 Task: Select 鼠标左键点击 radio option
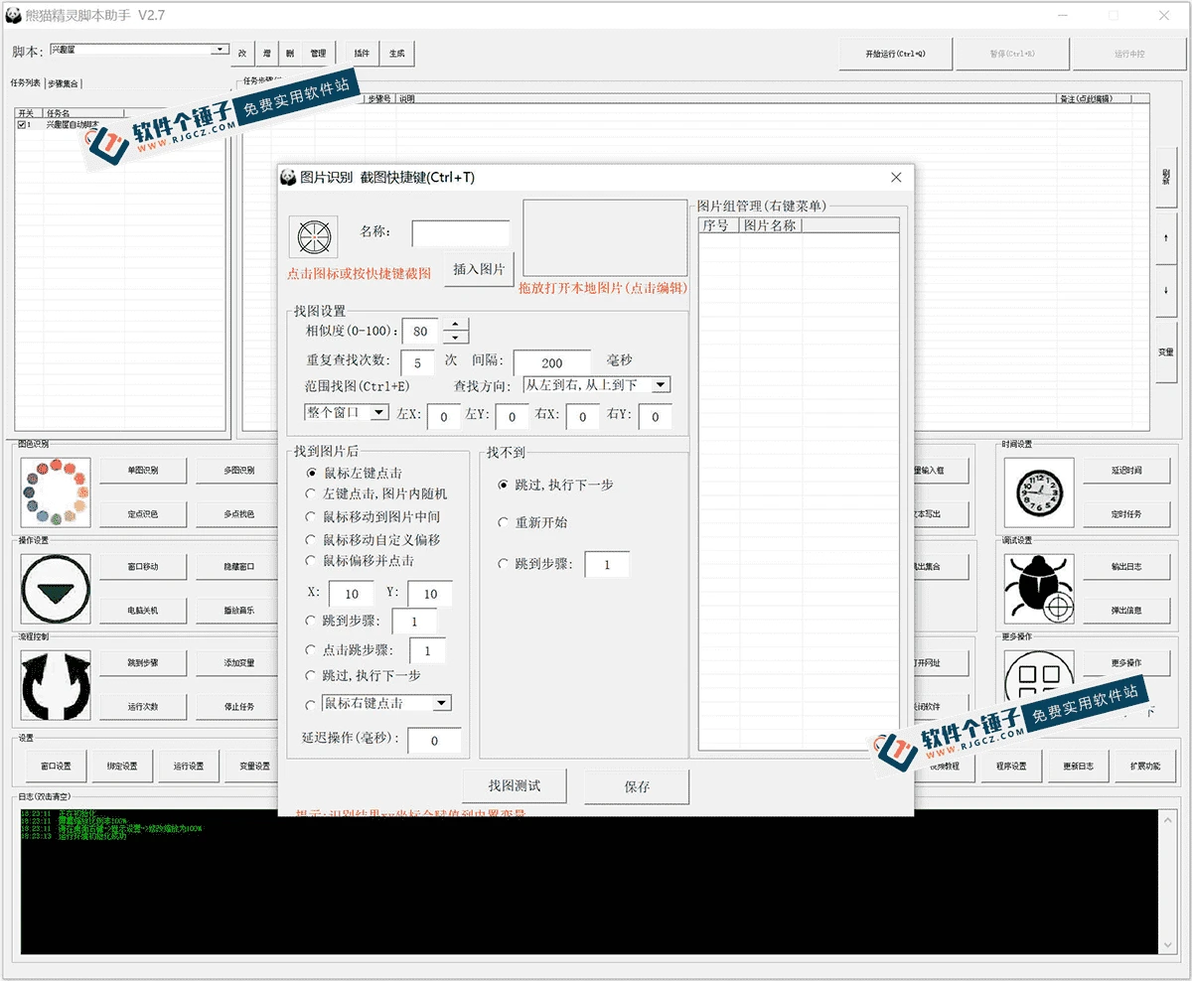pos(311,473)
